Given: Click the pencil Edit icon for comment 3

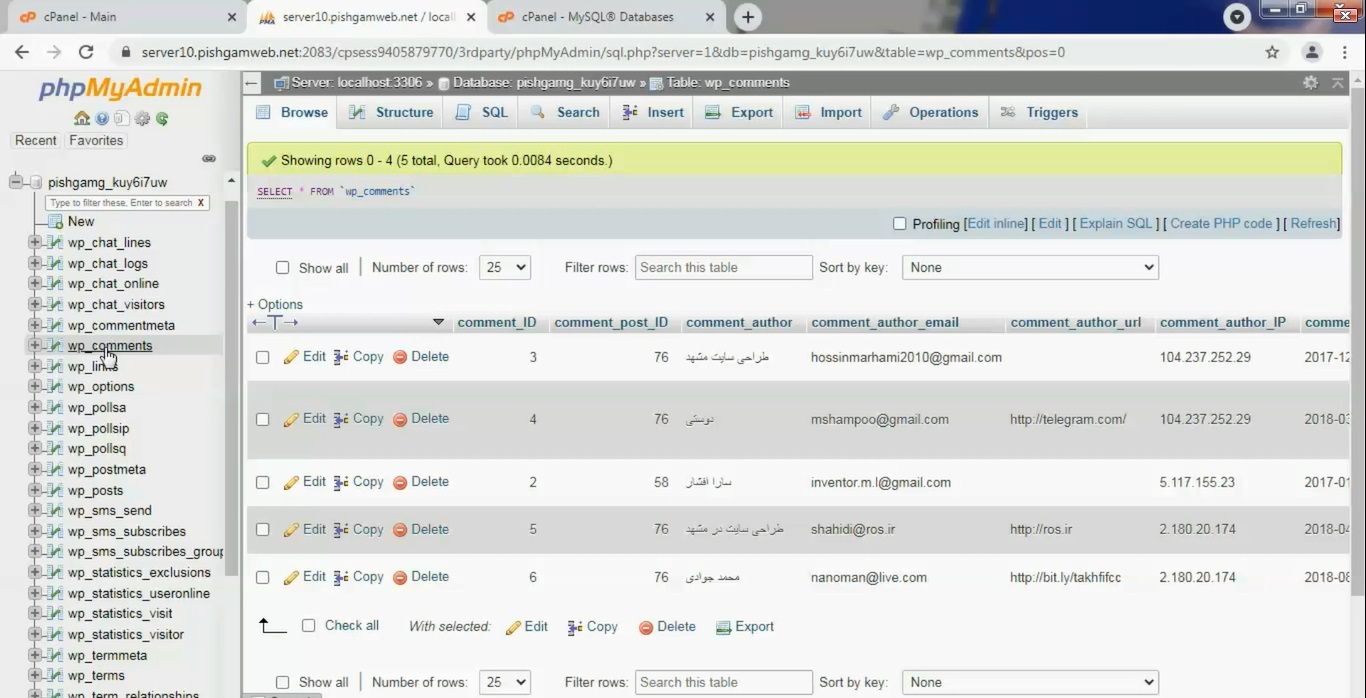Looking at the screenshot, I should coord(291,357).
